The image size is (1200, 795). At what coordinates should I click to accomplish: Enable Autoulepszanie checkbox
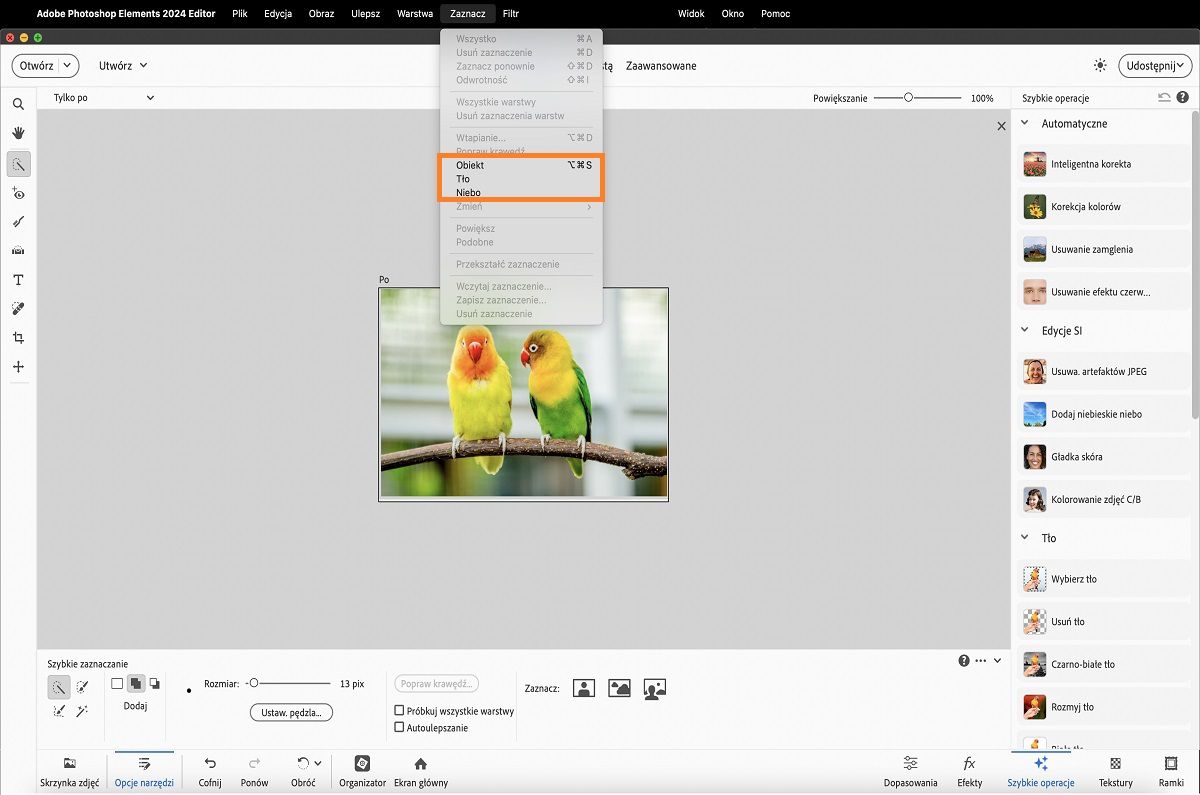point(400,728)
